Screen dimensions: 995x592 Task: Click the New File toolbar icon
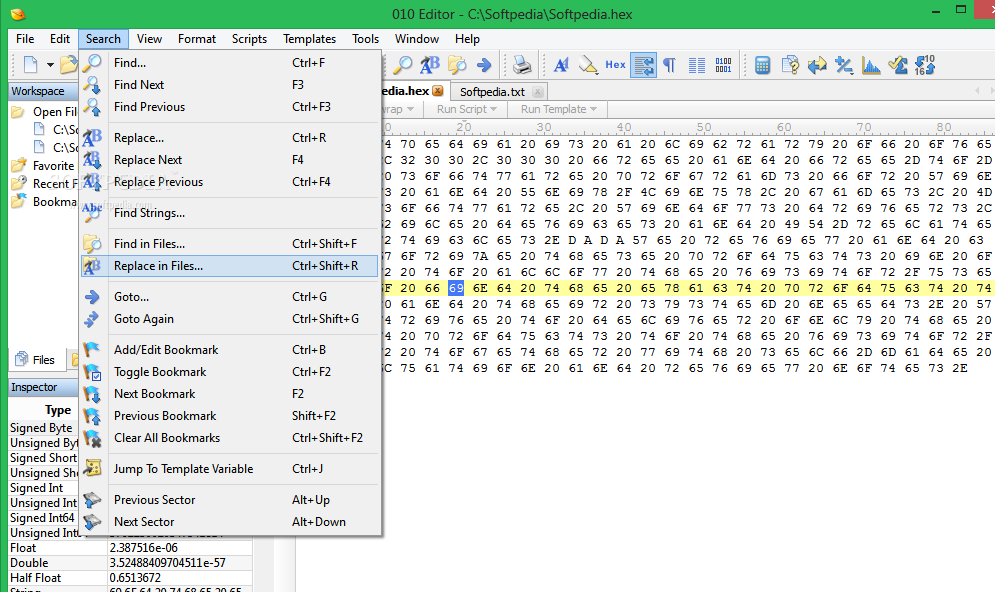point(30,65)
